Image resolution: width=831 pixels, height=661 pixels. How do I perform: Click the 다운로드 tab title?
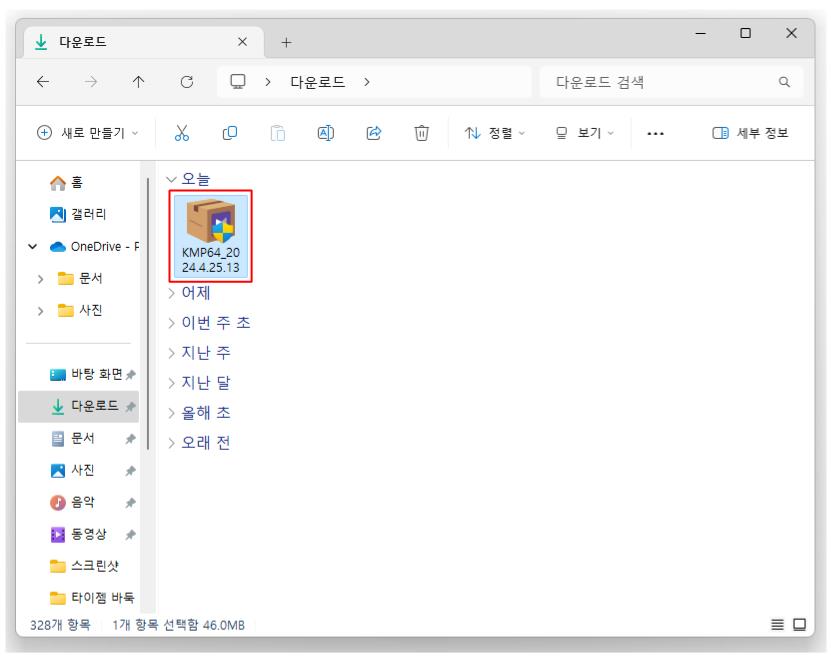[83, 42]
